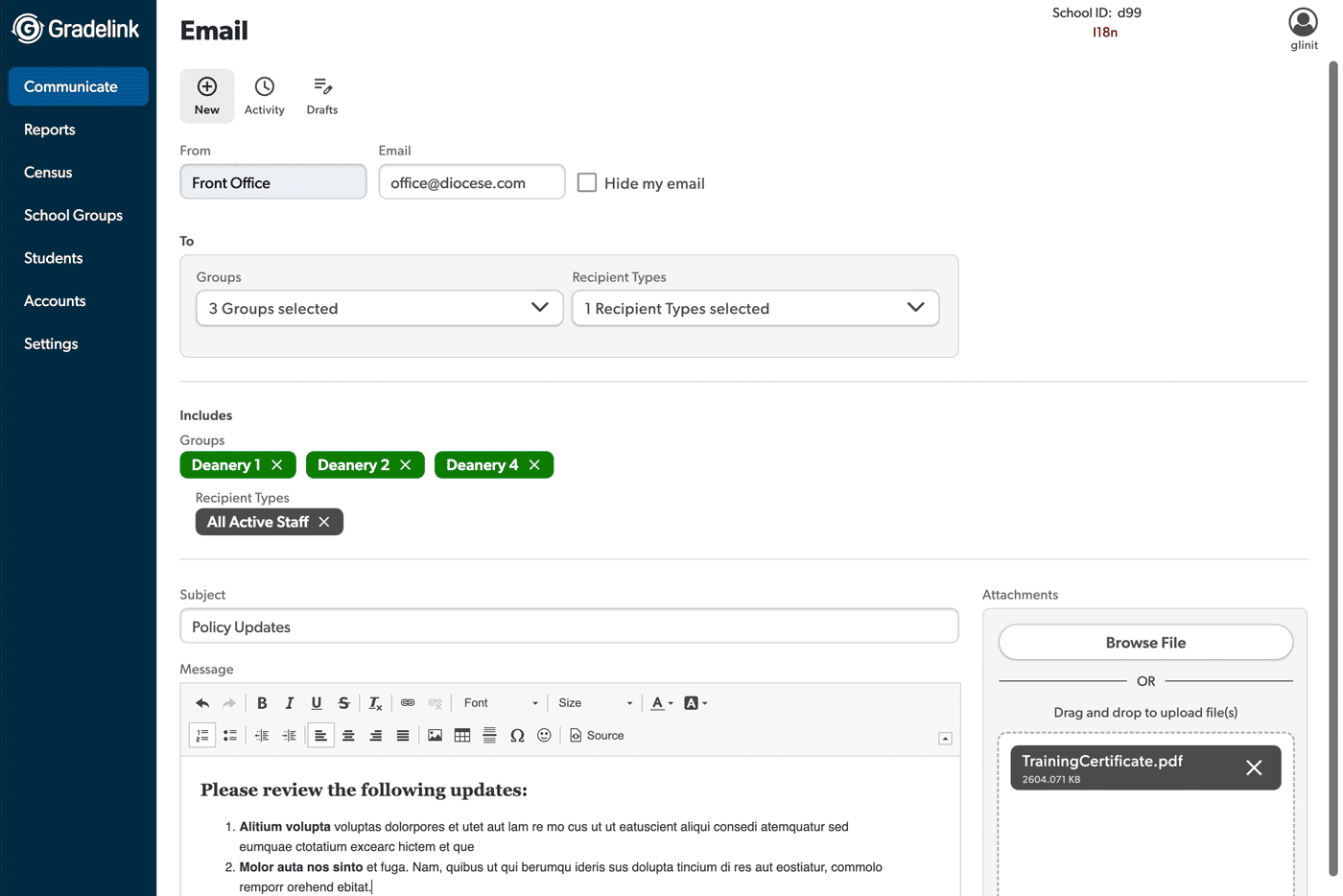Viewport: 1343px width, 896px height.
Task: Toggle numbered list formatting
Action: tap(202, 736)
